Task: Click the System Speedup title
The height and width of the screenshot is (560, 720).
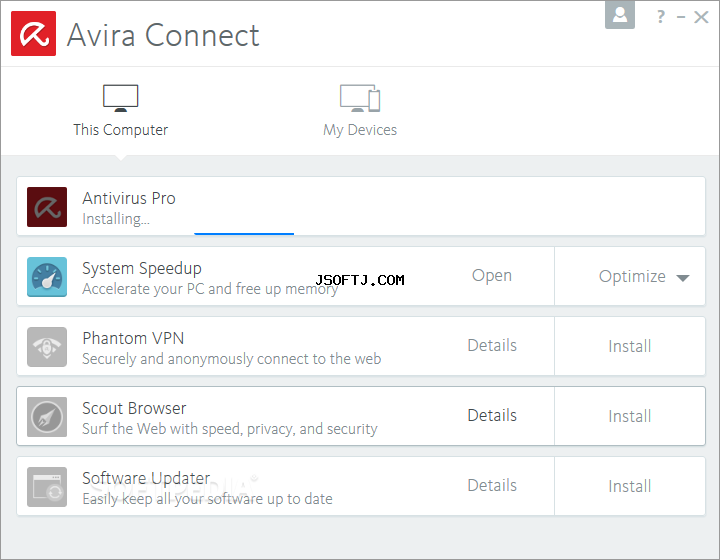Action: click(142, 269)
